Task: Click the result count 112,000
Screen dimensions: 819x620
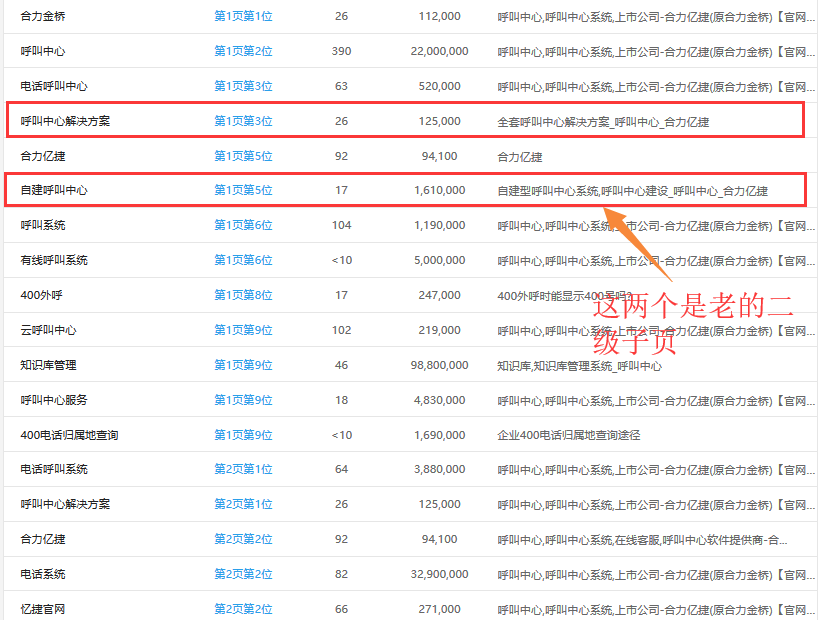Action: coord(439,16)
